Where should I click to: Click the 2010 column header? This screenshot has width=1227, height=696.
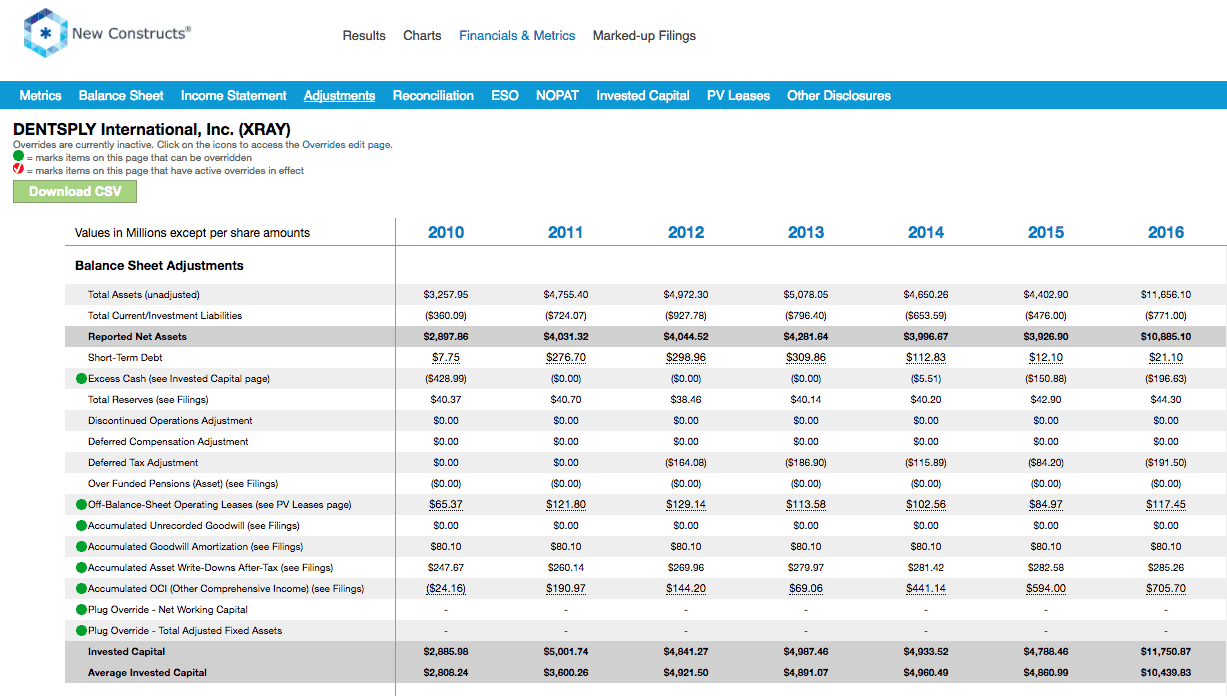click(446, 232)
